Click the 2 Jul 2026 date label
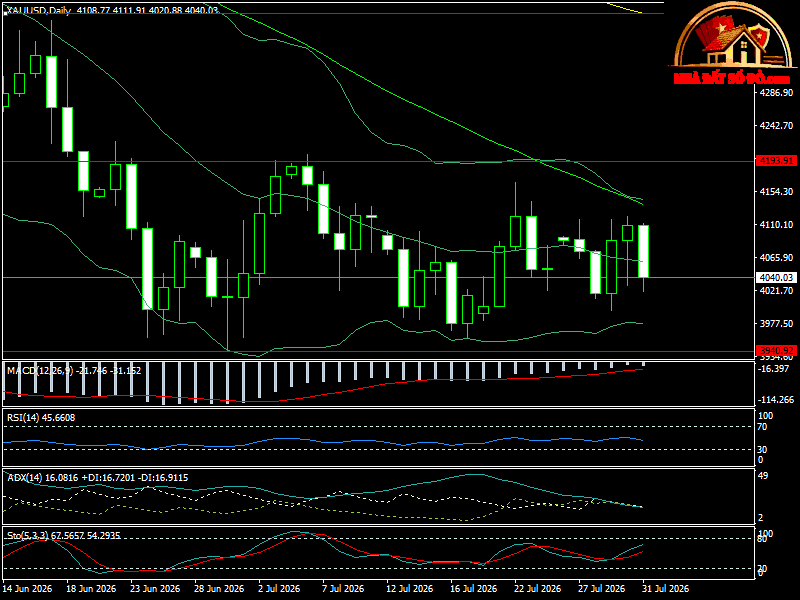The image size is (800, 600). coord(279,589)
